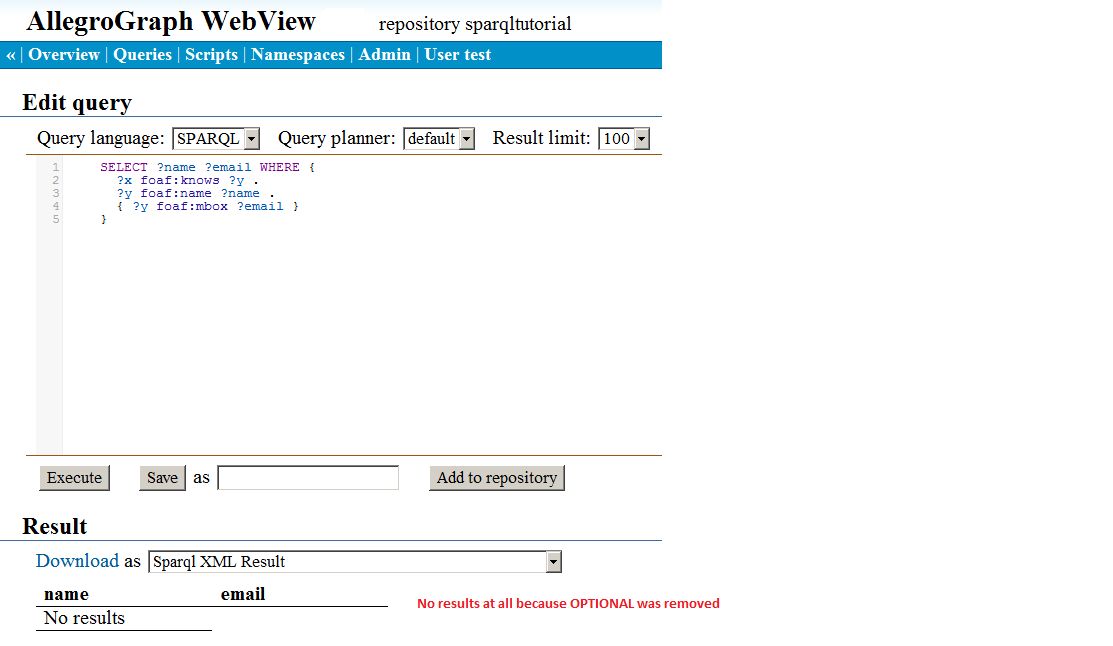Switch to the Scripts section
Screen dimensions: 1113x646
point(211,55)
